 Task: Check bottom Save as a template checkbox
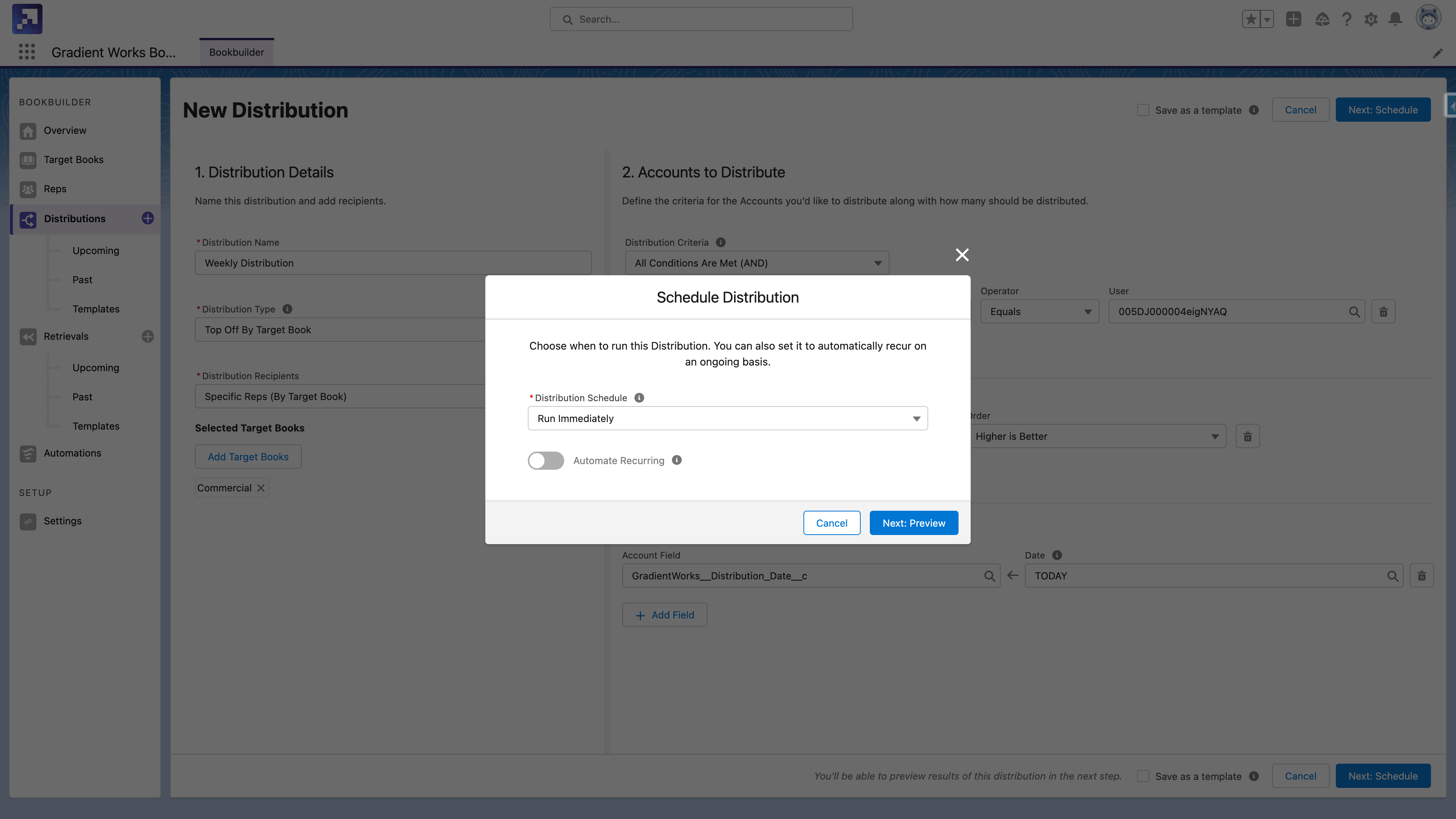click(x=1143, y=776)
